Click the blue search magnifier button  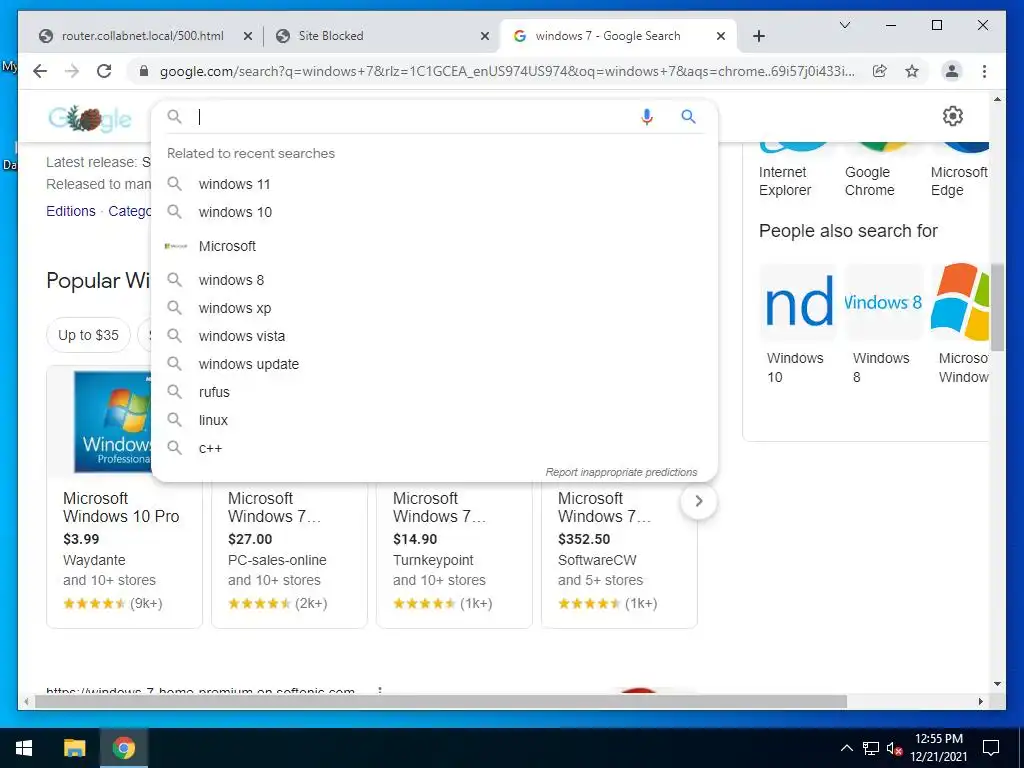pyautogui.click(x=688, y=117)
